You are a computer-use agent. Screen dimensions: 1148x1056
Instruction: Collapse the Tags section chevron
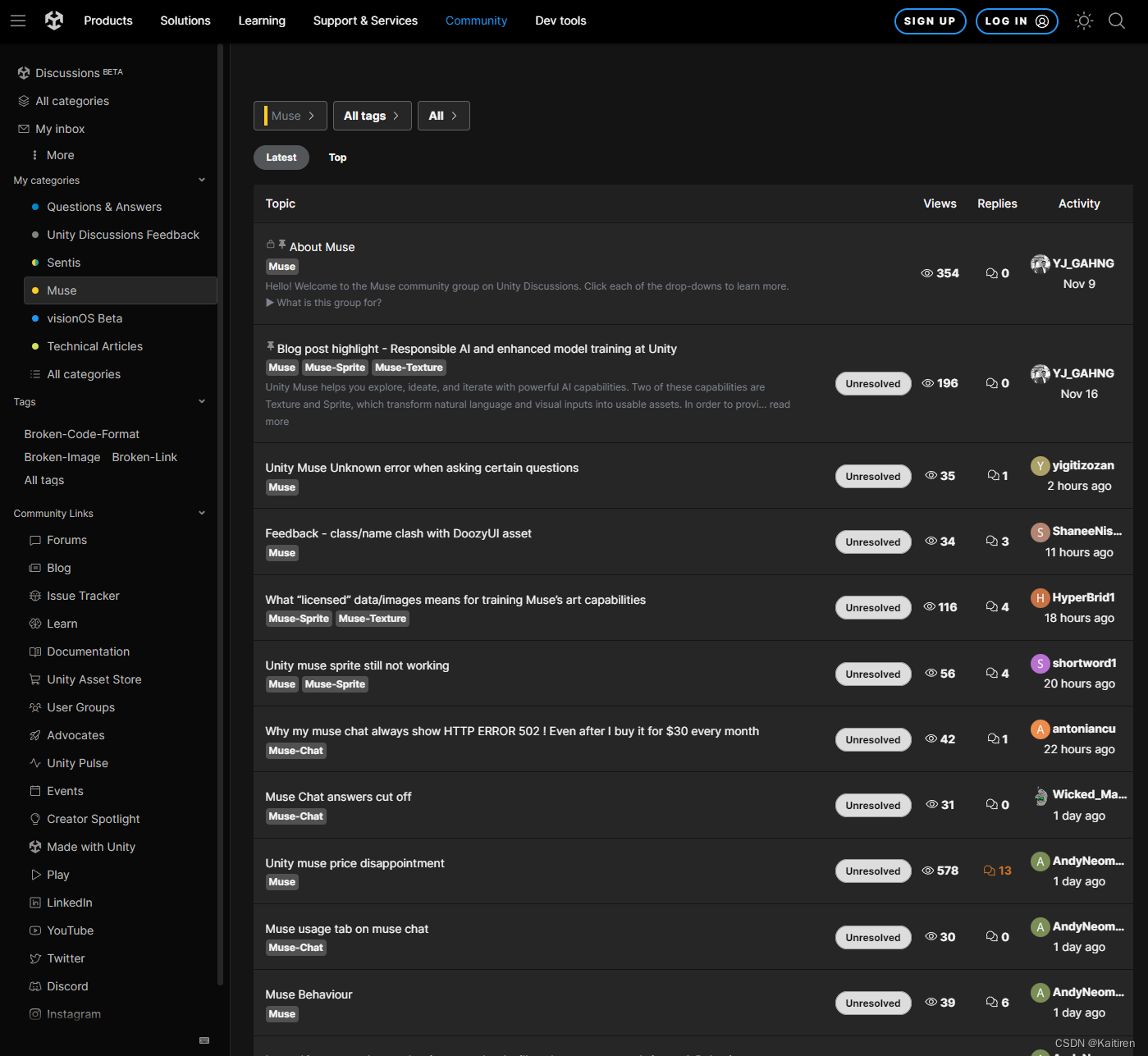point(202,402)
